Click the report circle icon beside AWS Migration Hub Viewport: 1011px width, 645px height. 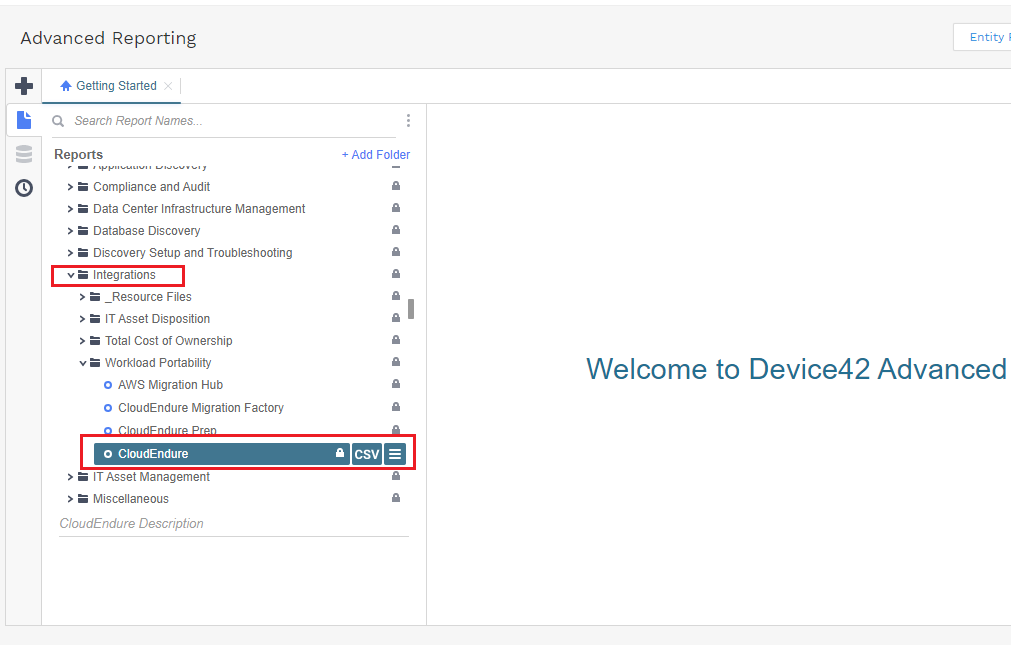click(x=108, y=385)
